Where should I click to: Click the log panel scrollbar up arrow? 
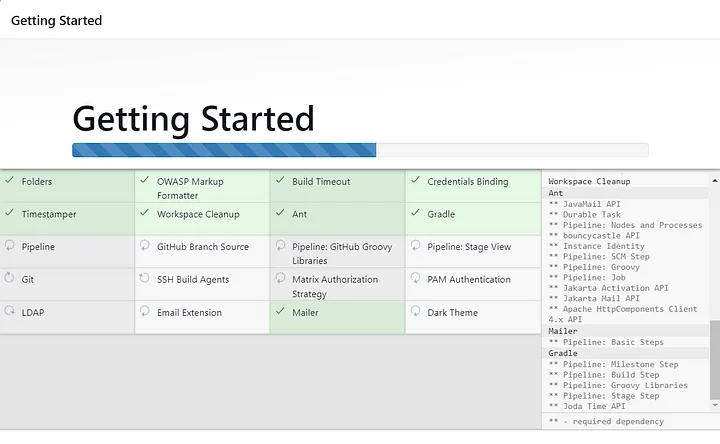[715, 181]
